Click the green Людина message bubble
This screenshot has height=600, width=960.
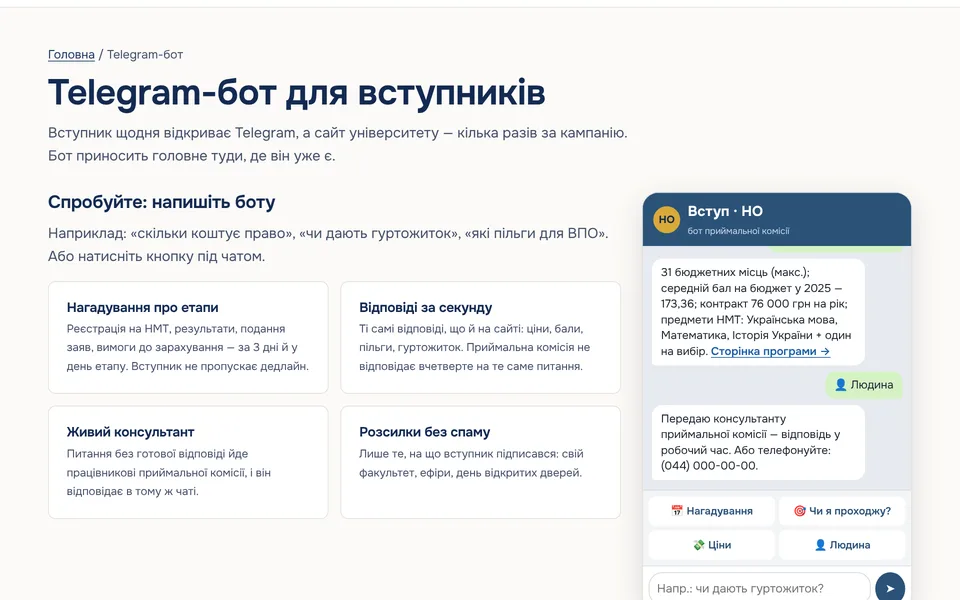[x=863, y=384]
